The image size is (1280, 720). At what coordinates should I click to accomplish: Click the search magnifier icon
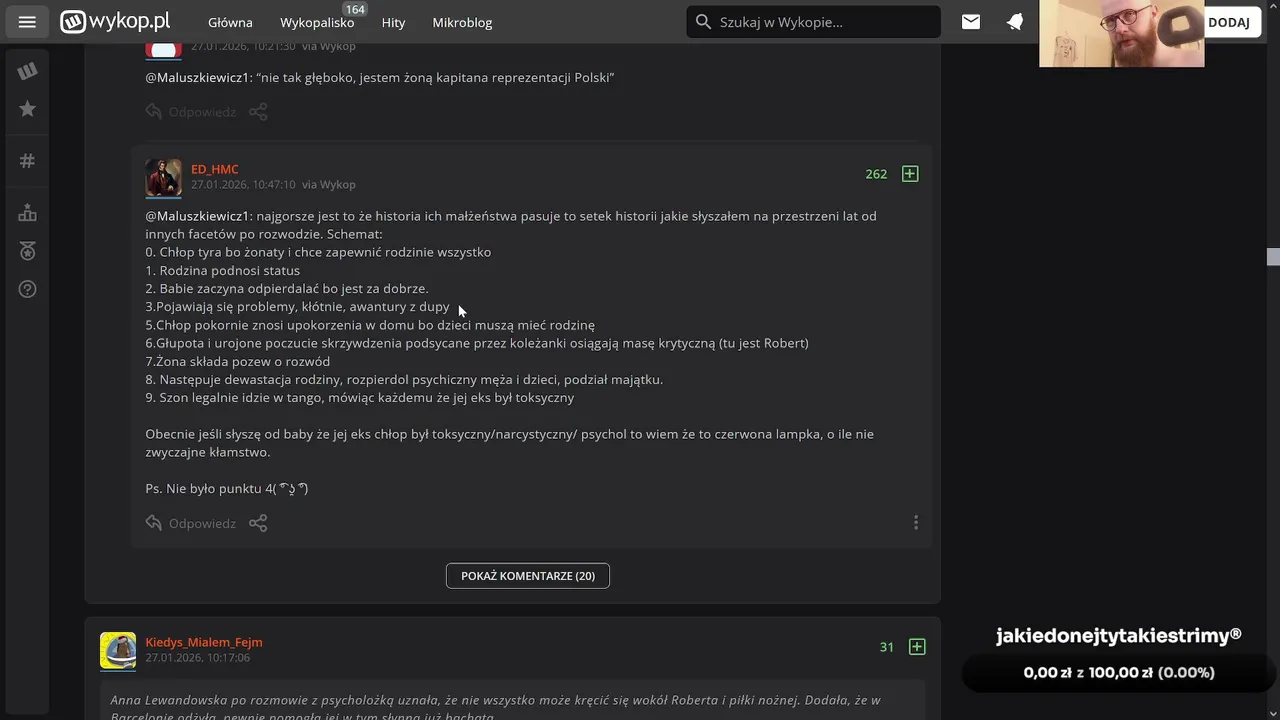[703, 22]
